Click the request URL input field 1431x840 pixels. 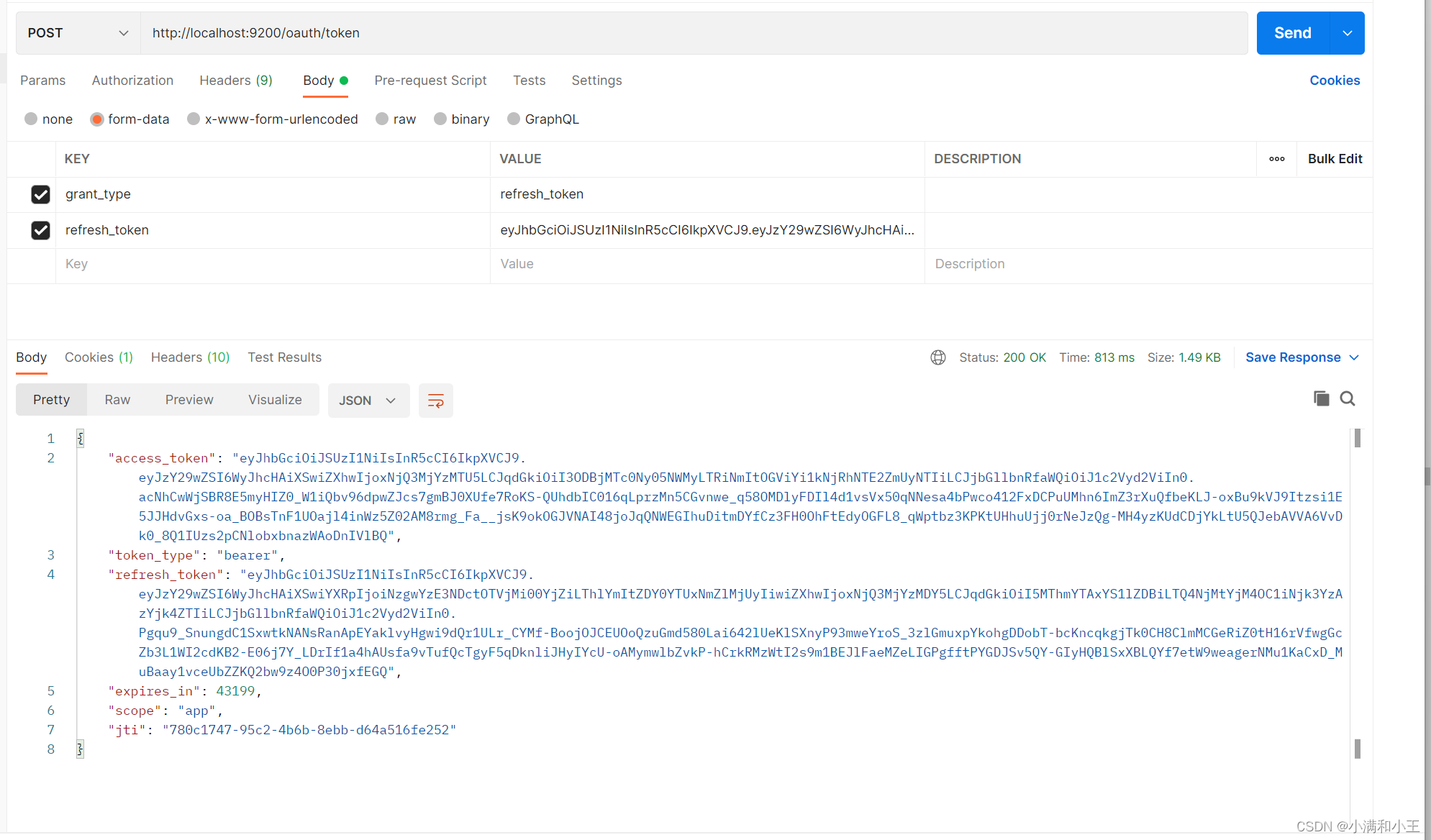tap(691, 33)
